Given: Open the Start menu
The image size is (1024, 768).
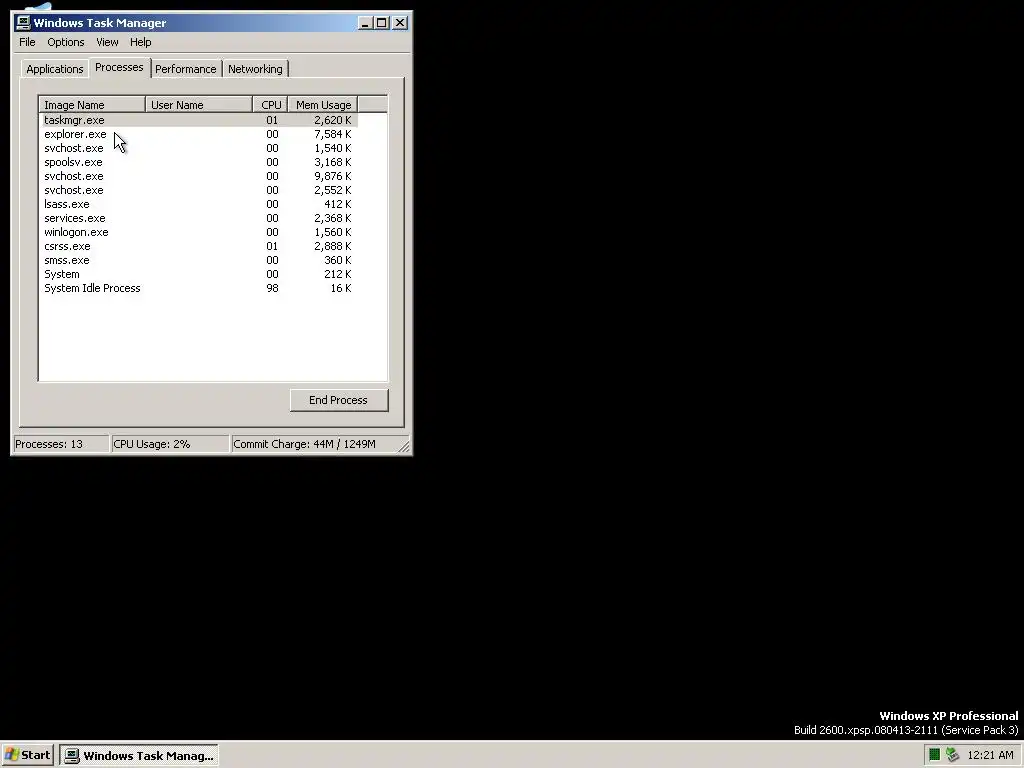Looking at the screenshot, I should point(27,755).
